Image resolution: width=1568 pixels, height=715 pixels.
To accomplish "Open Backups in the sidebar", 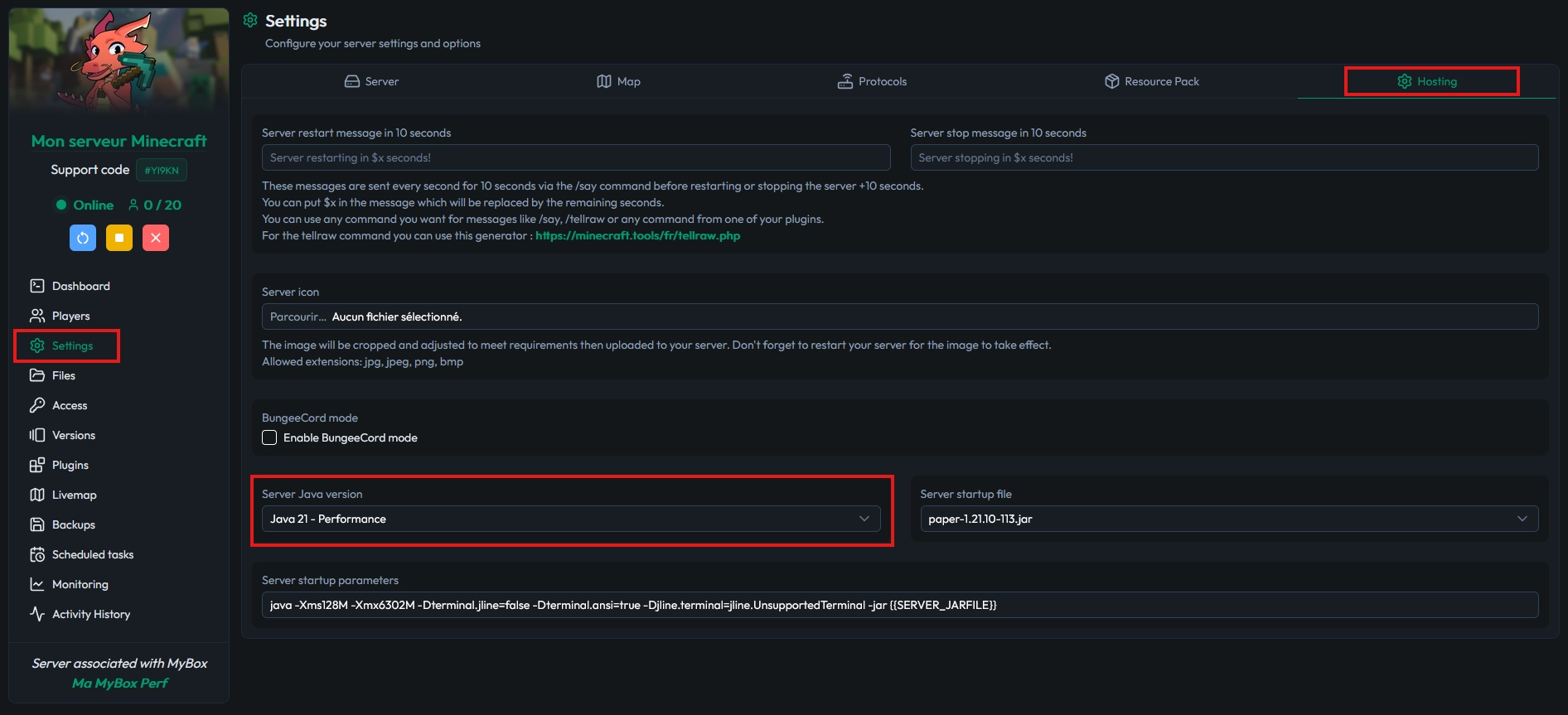I will coord(73,524).
